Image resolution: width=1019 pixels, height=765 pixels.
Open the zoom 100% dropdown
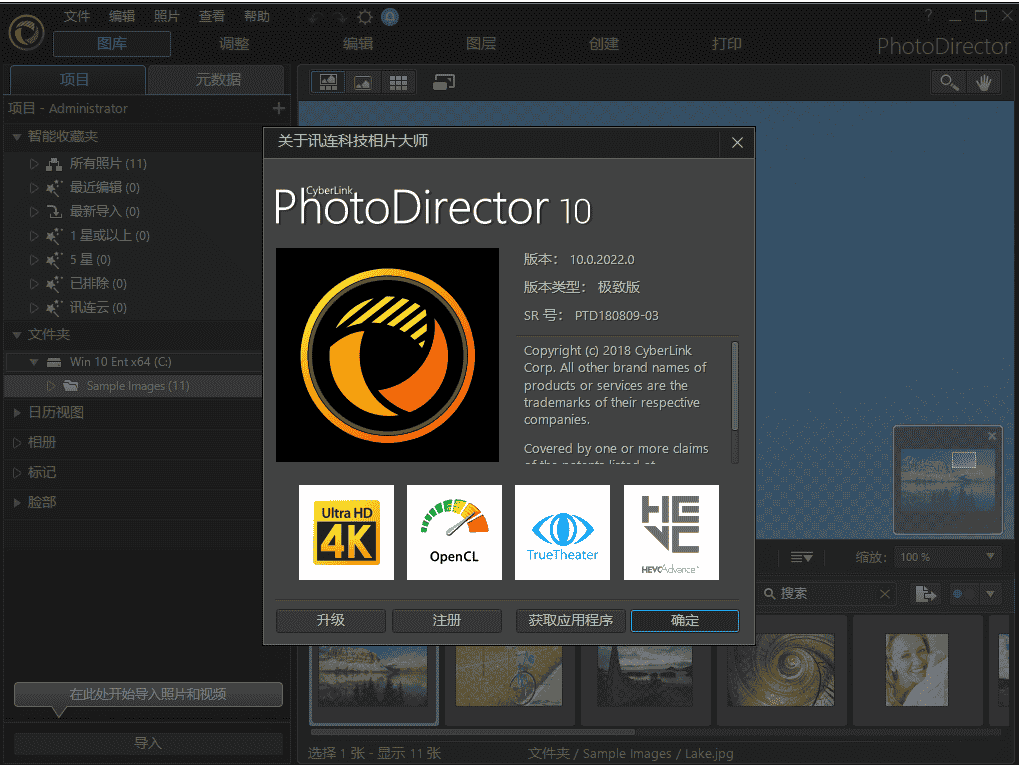coord(946,557)
